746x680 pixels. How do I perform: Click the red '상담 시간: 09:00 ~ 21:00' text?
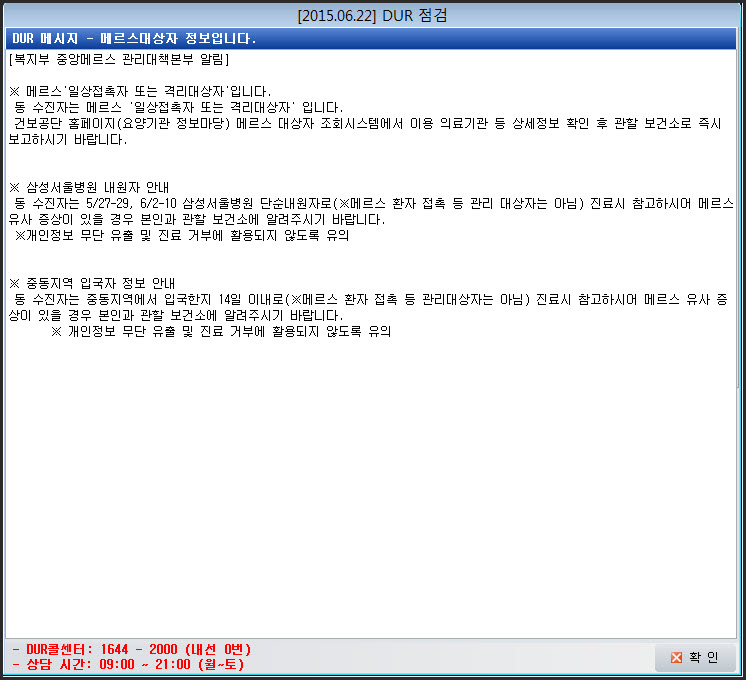click(127, 664)
